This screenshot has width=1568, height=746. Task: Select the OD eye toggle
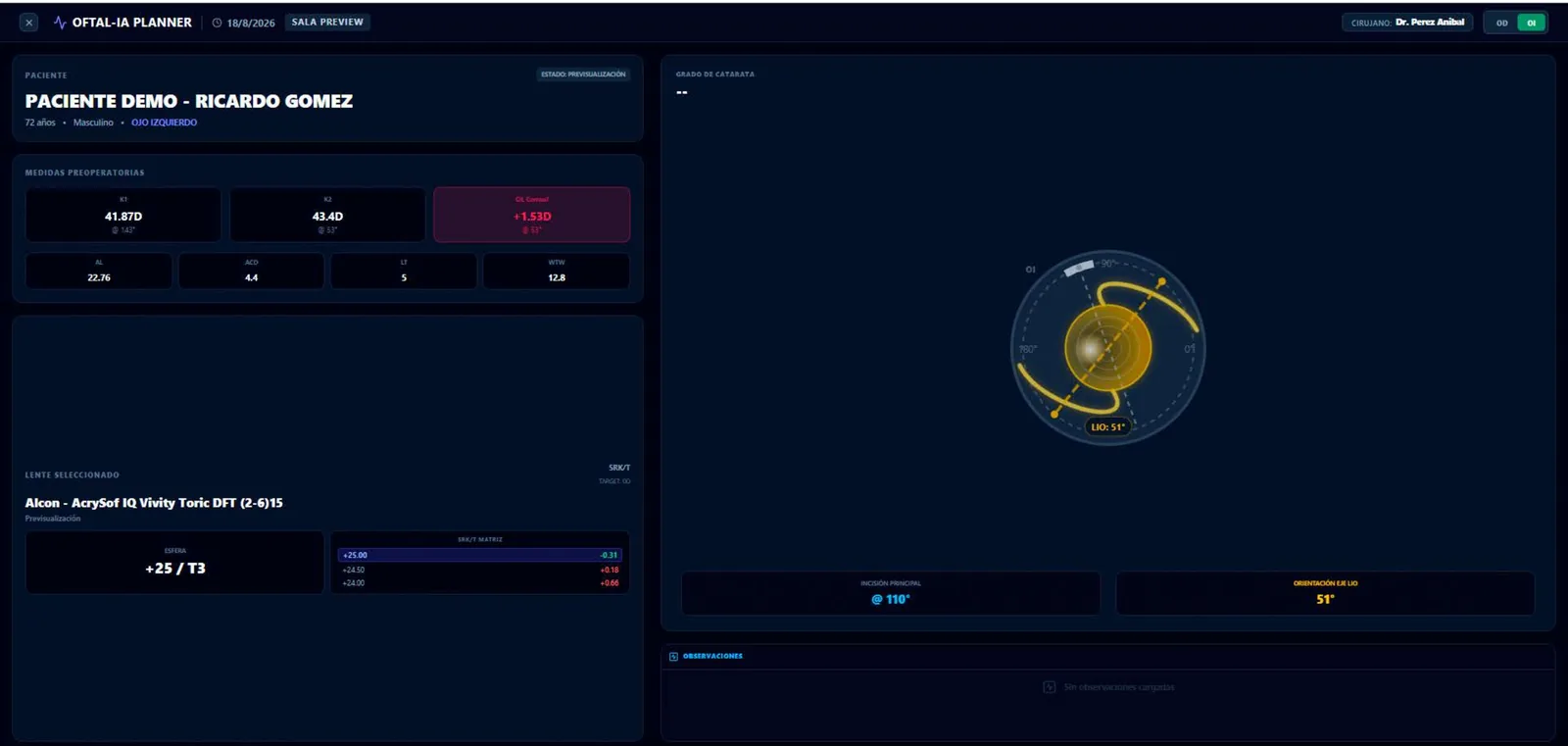click(x=1501, y=23)
